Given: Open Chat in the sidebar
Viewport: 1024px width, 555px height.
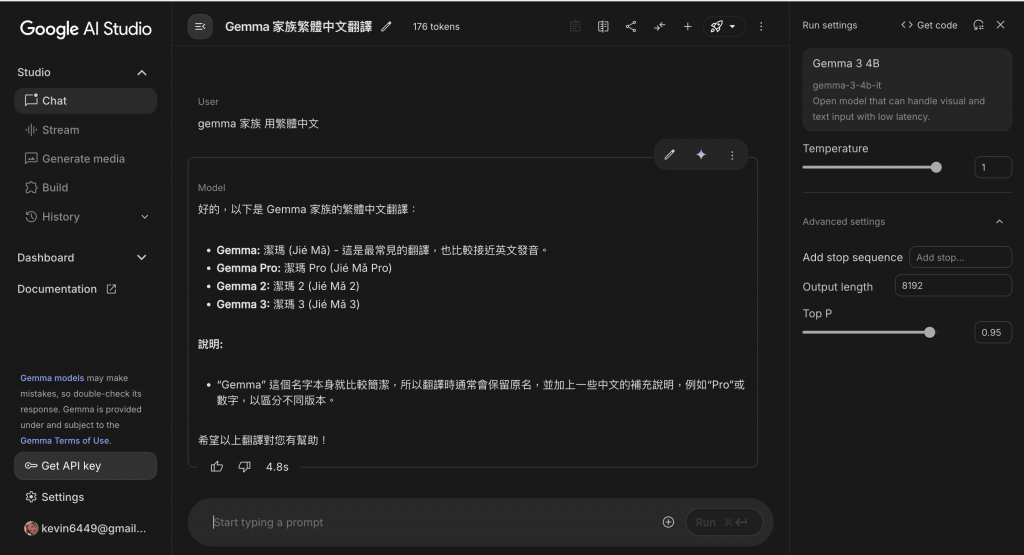Looking at the screenshot, I should point(86,101).
